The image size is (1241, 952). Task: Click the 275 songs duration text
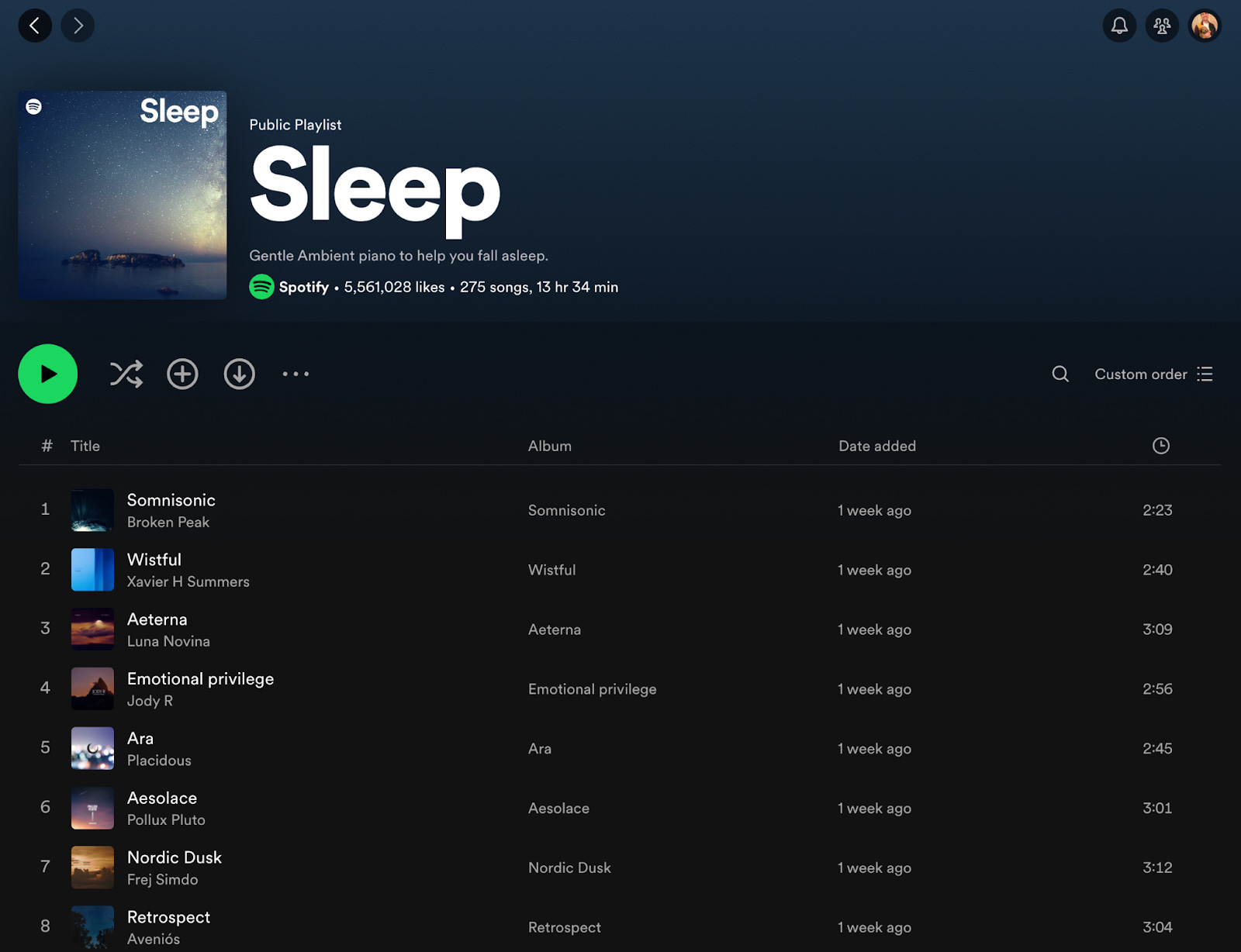(539, 287)
